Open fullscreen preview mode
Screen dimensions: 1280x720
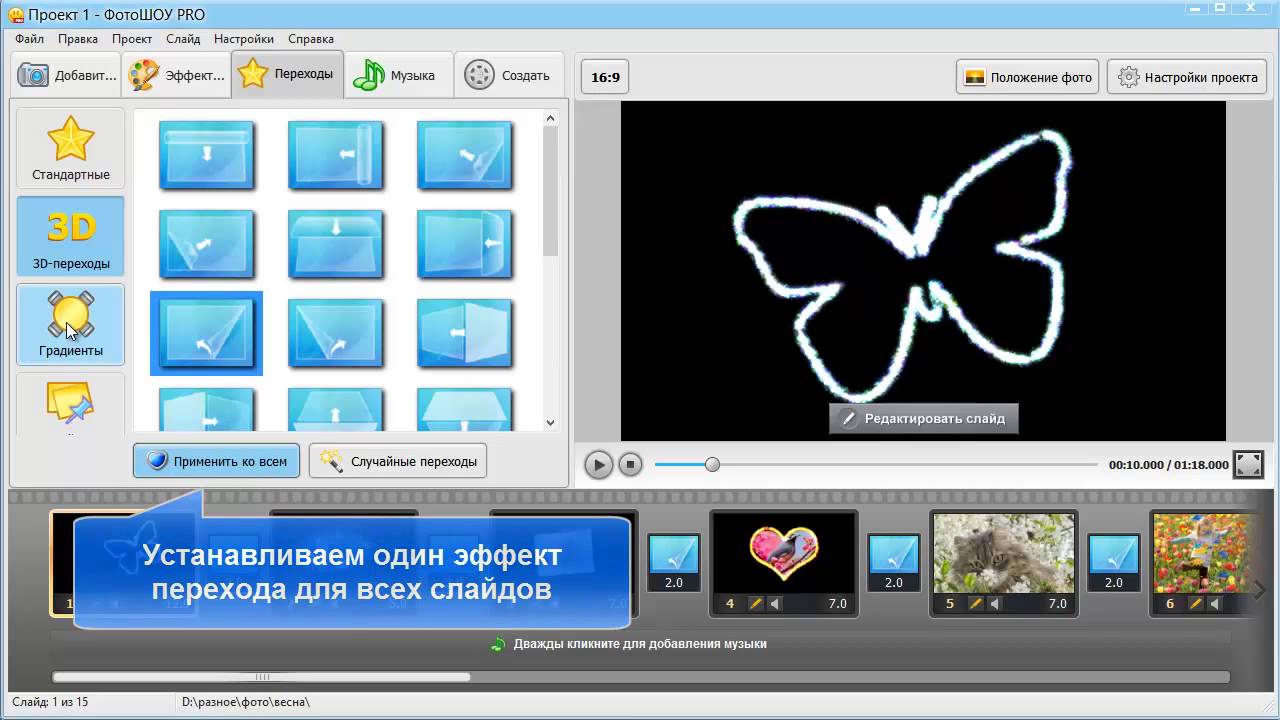(1249, 464)
